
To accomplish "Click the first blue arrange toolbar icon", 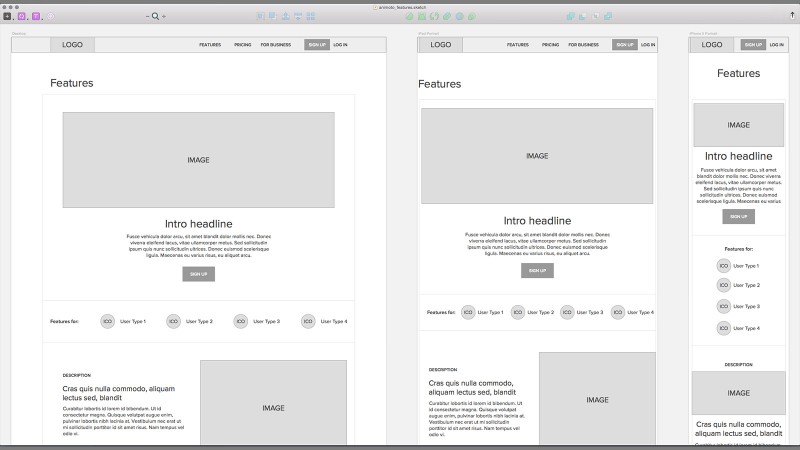I will (x=261, y=16).
